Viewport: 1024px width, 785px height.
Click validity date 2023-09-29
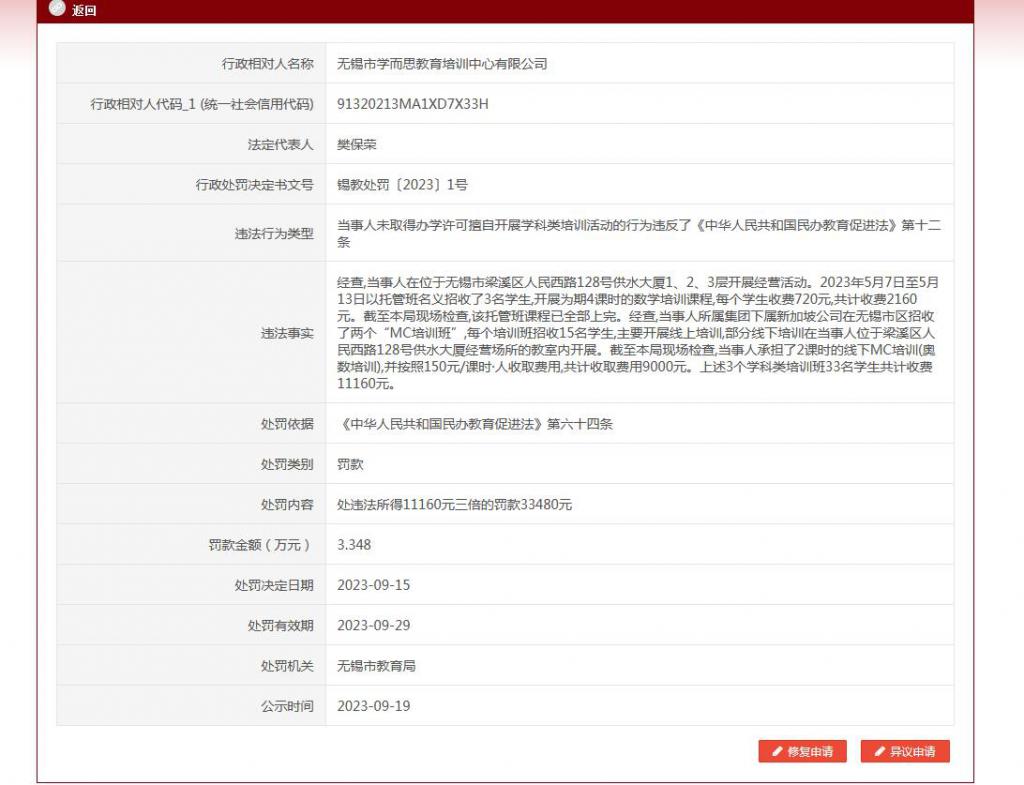[374, 625]
